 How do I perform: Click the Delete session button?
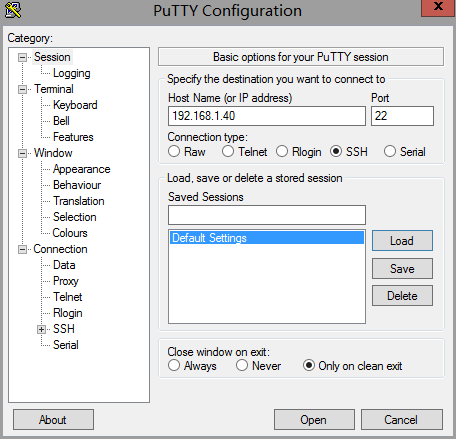(x=402, y=296)
